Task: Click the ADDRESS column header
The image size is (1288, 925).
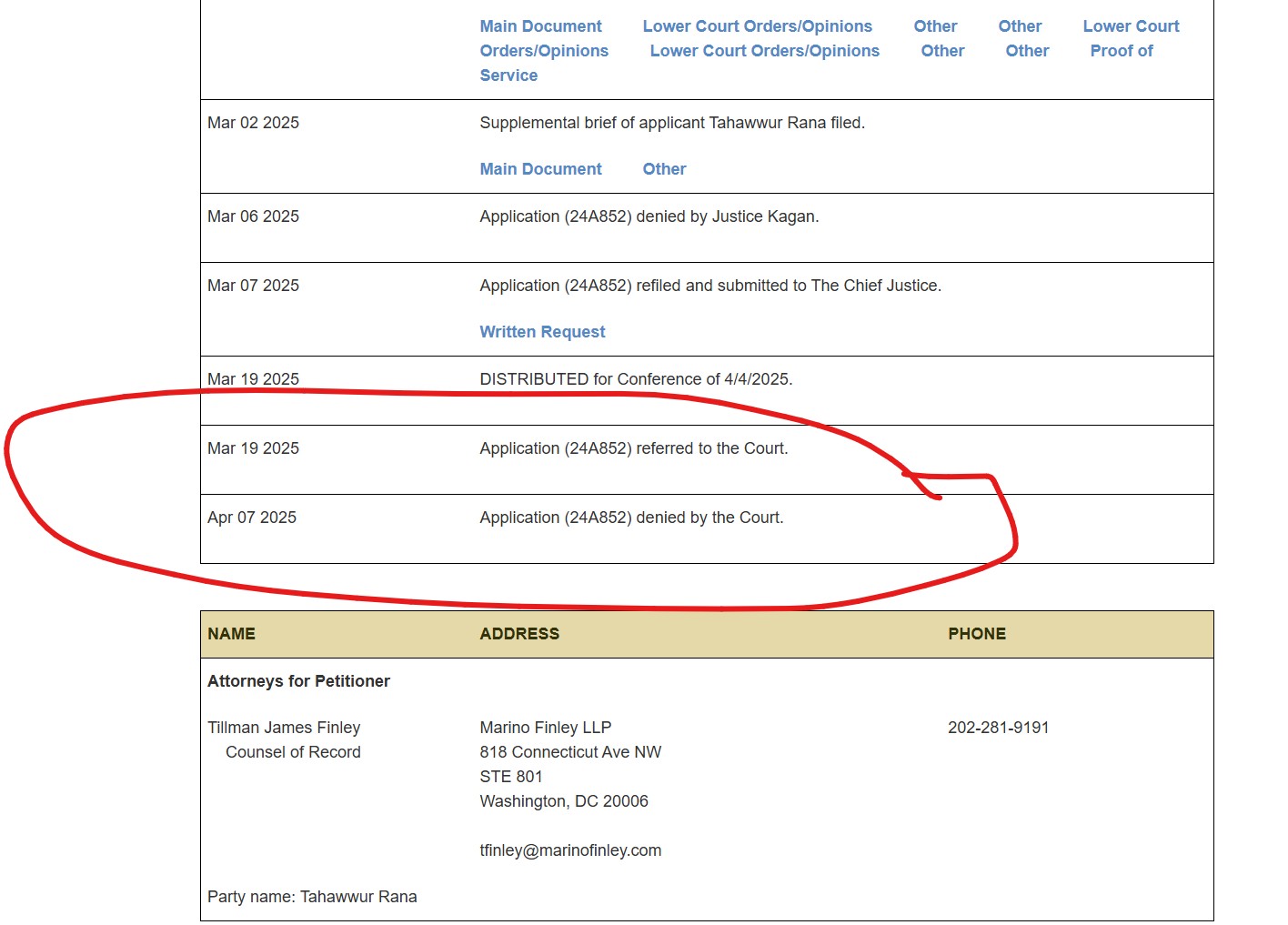Action: pyautogui.click(x=519, y=634)
